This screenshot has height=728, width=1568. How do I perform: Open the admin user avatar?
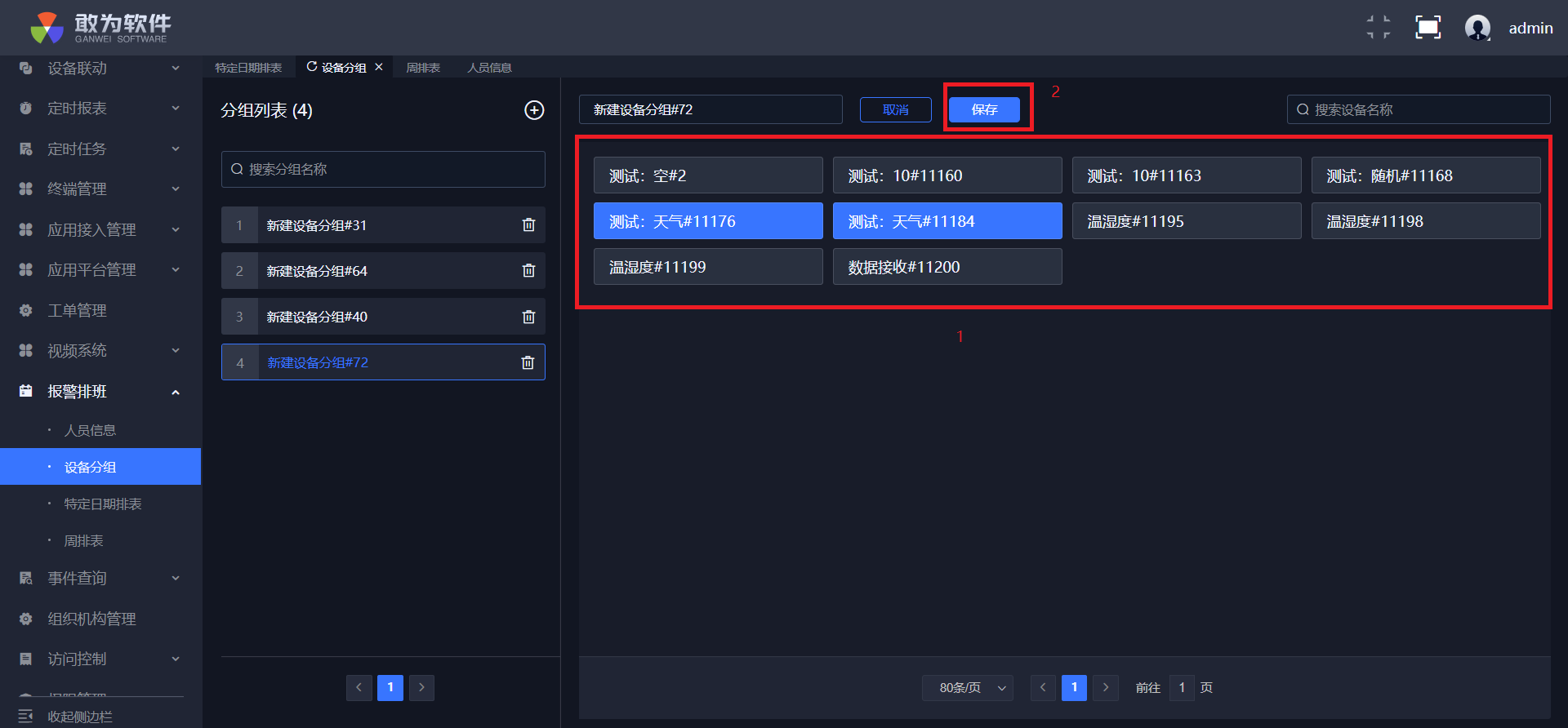(x=1477, y=28)
